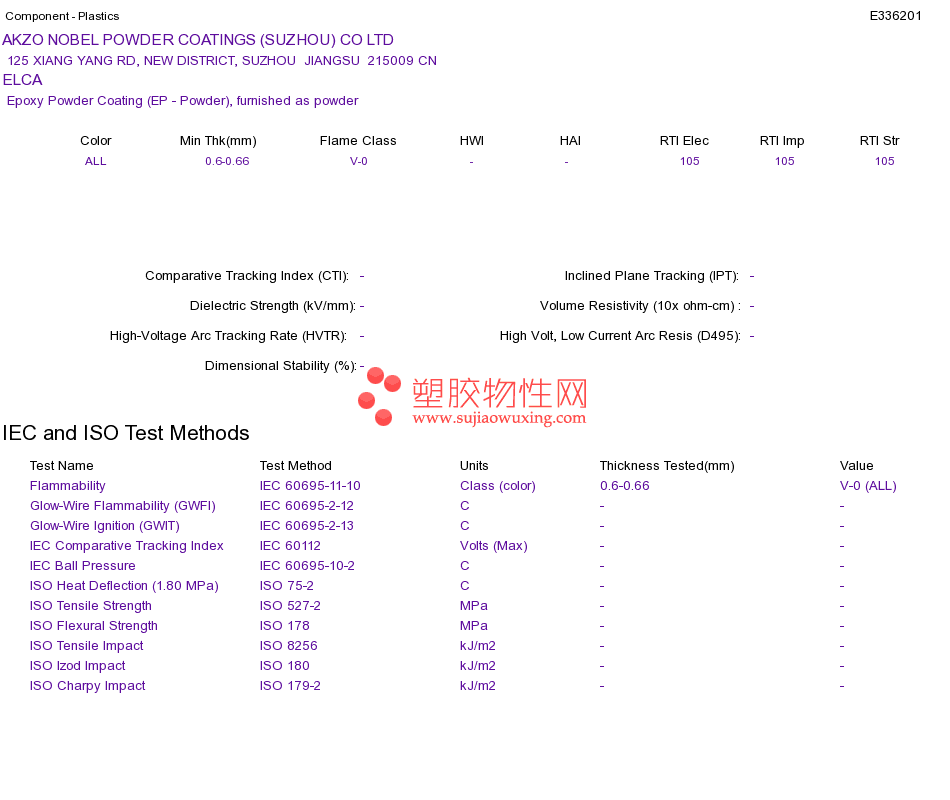Click the IEC 60695-2-12 test method
Screen dimensions: 950x800
307,505
